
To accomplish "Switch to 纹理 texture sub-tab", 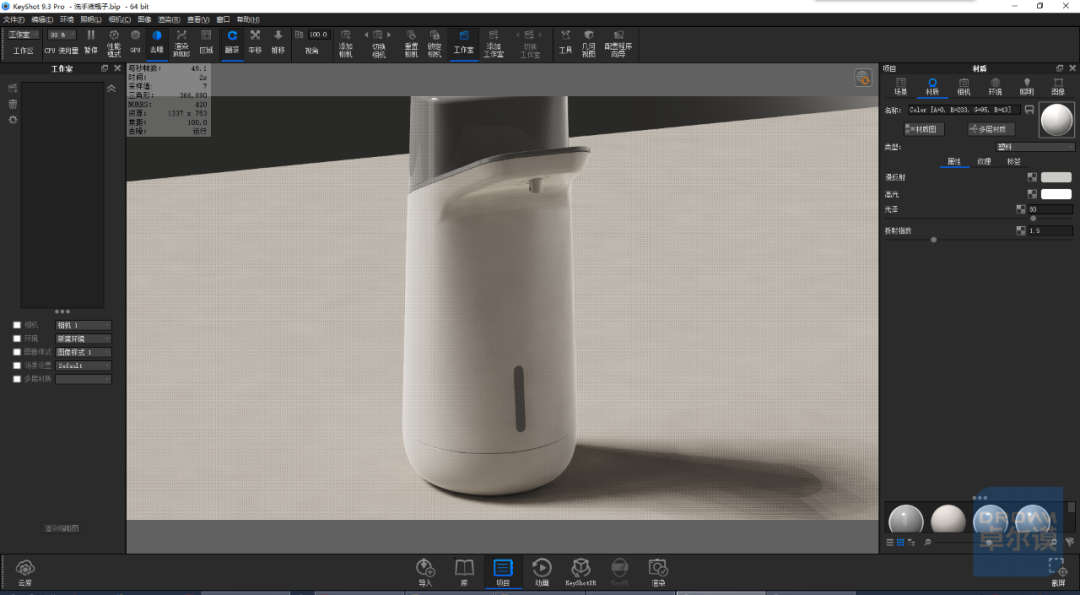I will [984, 162].
